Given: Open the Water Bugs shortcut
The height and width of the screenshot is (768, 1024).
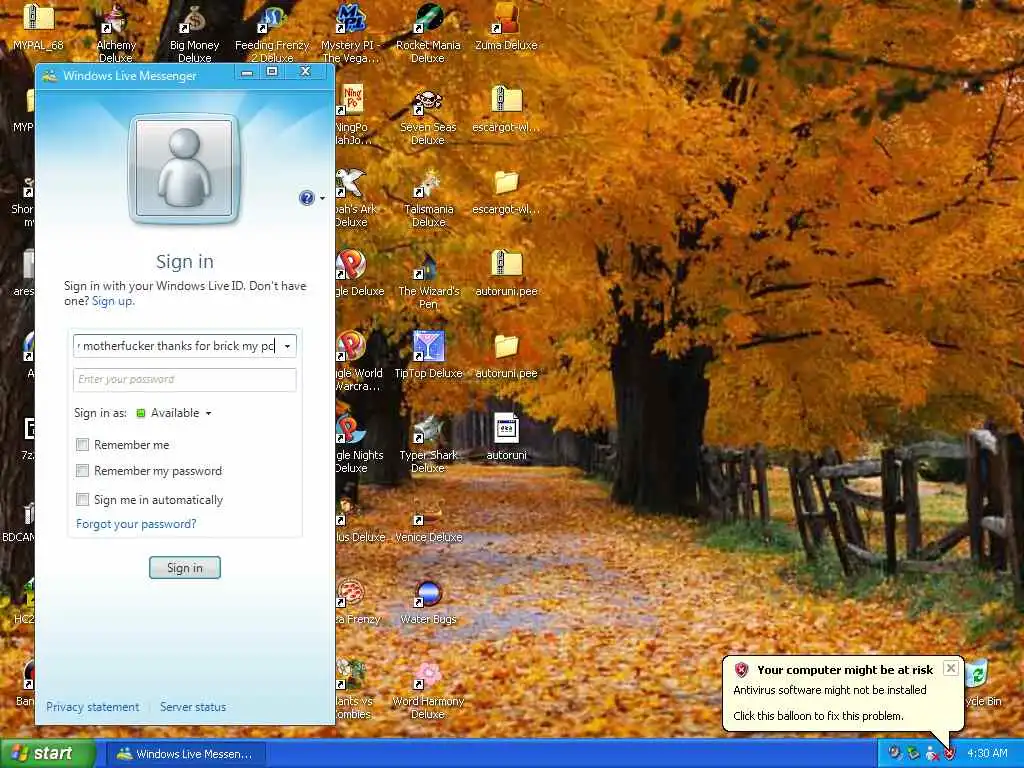Looking at the screenshot, I should [428, 594].
